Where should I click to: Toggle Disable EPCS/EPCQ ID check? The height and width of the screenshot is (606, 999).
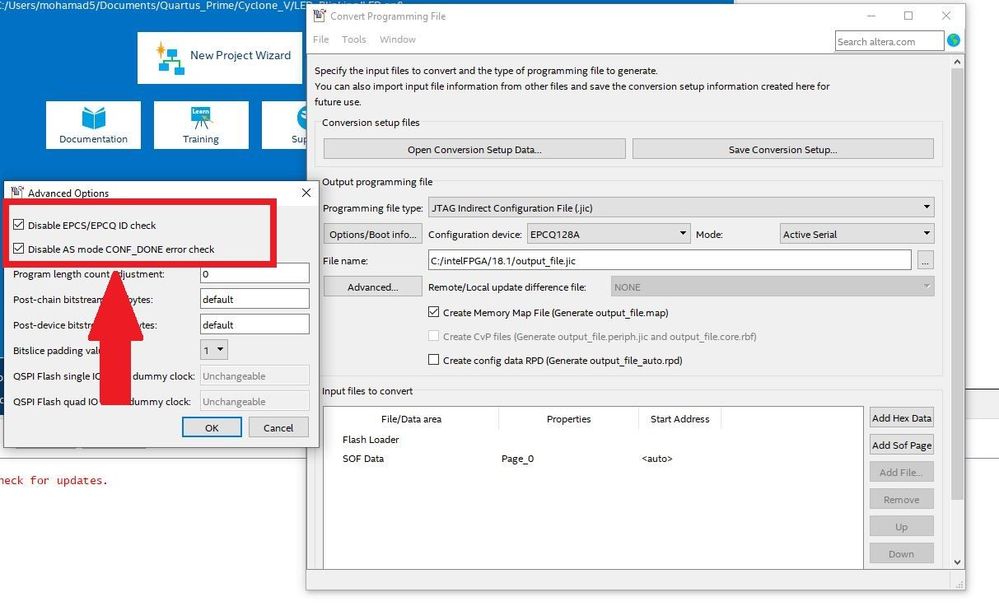pos(18,224)
